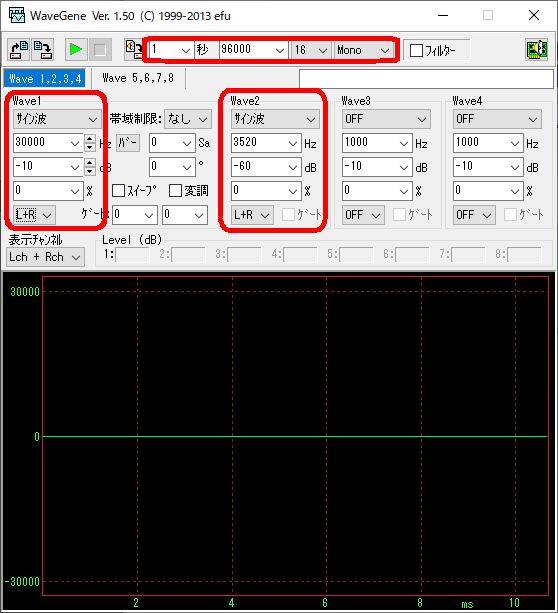558x613 pixels.
Task: Open the sound device settings icon
Action: coord(537,50)
